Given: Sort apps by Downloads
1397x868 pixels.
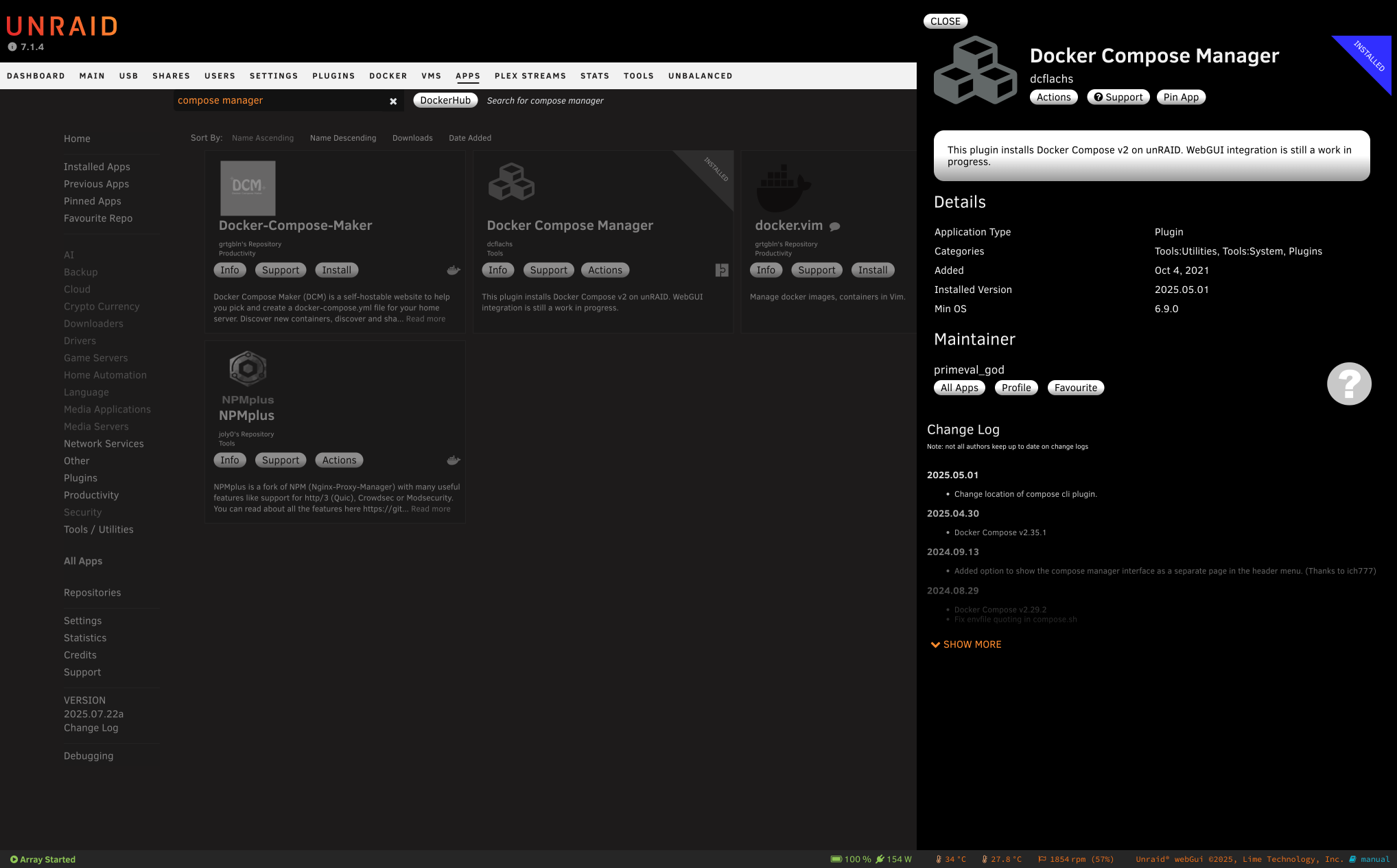Looking at the screenshot, I should (x=412, y=138).
